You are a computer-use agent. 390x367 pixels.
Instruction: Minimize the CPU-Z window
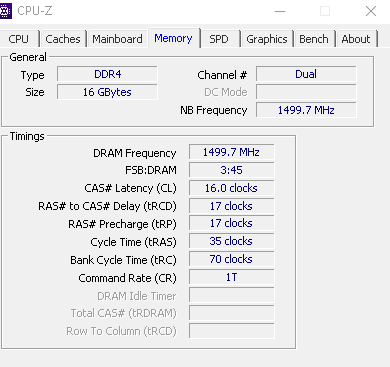pos(280,11)
